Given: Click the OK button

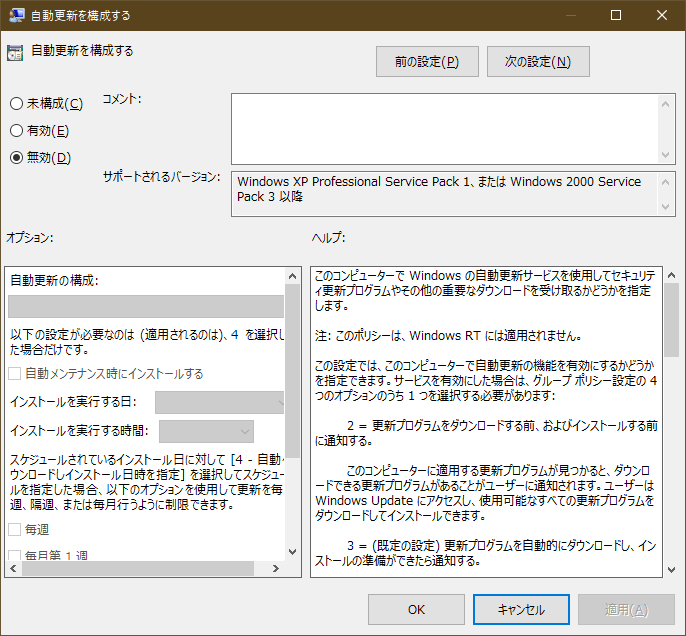Looking at the screenshot, I should [416, 609].
